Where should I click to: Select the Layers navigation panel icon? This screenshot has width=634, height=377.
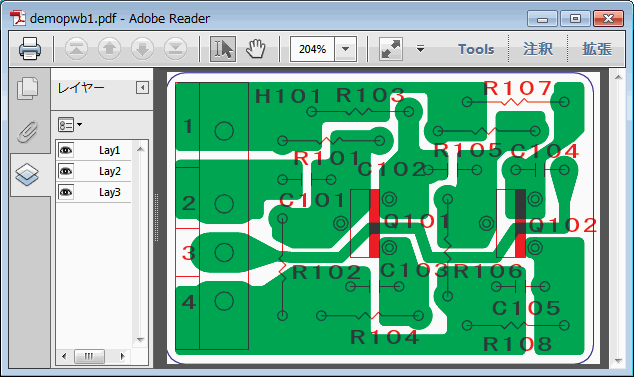27,174
